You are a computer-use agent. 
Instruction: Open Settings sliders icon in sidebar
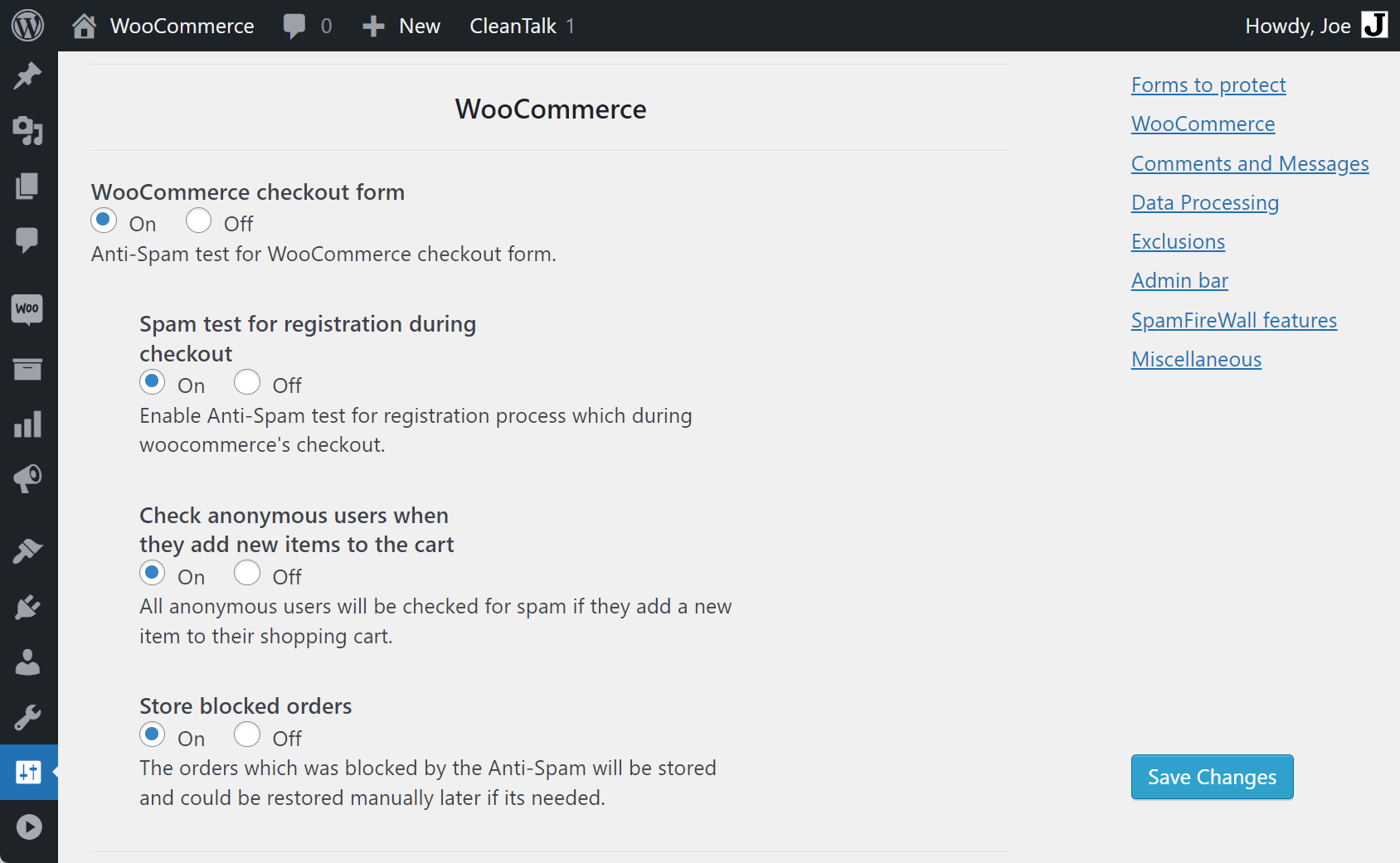tap(28, 772)
